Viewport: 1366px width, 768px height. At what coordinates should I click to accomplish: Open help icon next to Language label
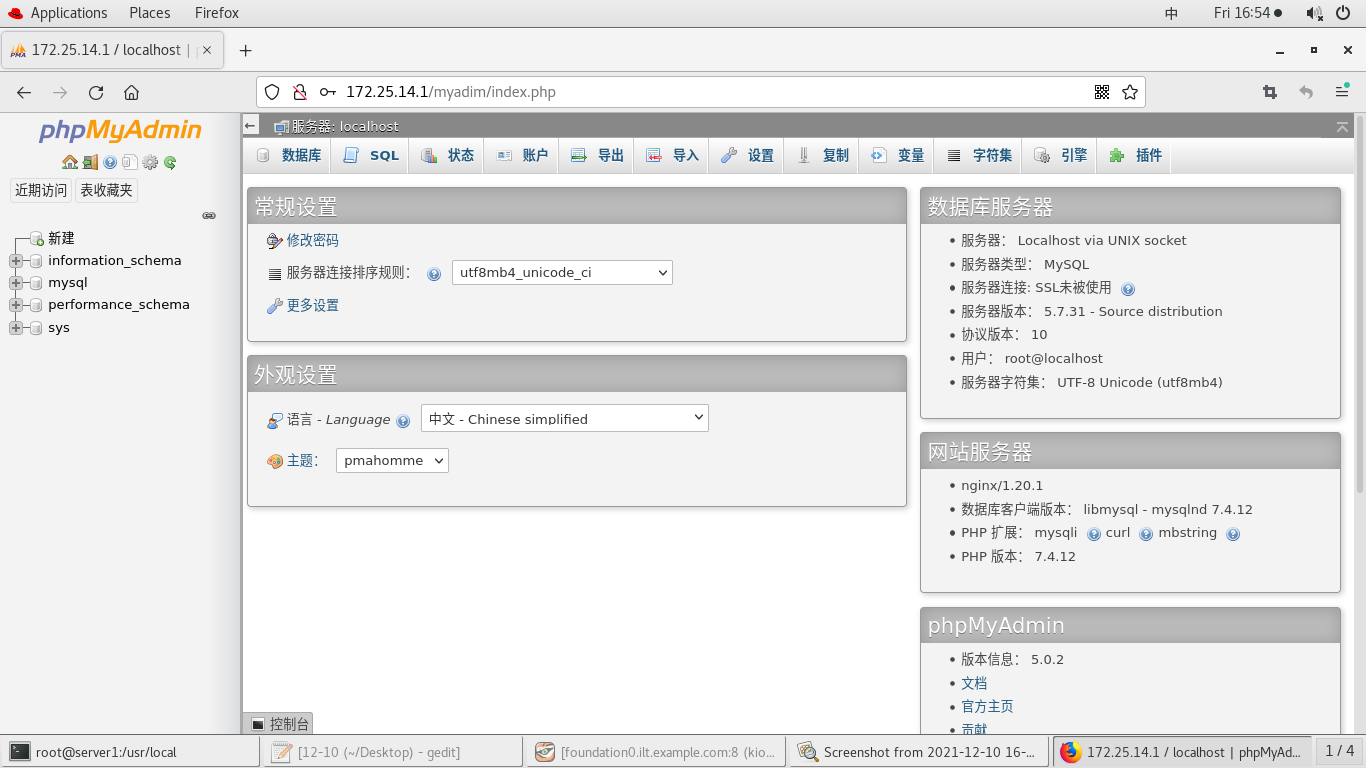(x=403, y=421)
